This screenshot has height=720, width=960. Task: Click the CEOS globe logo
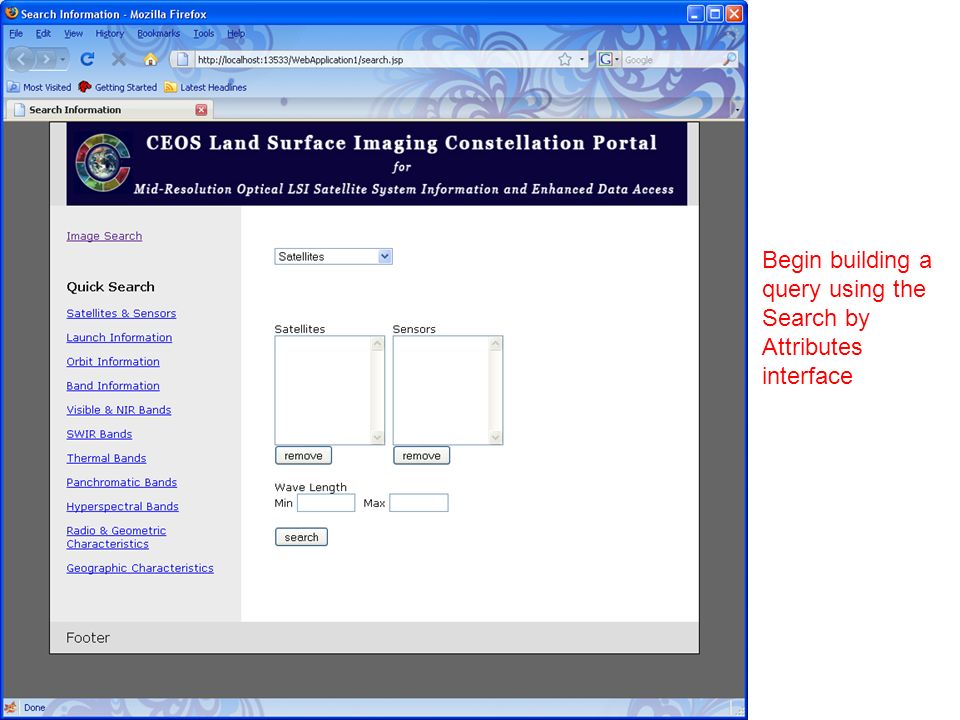[x=102, y=163]
